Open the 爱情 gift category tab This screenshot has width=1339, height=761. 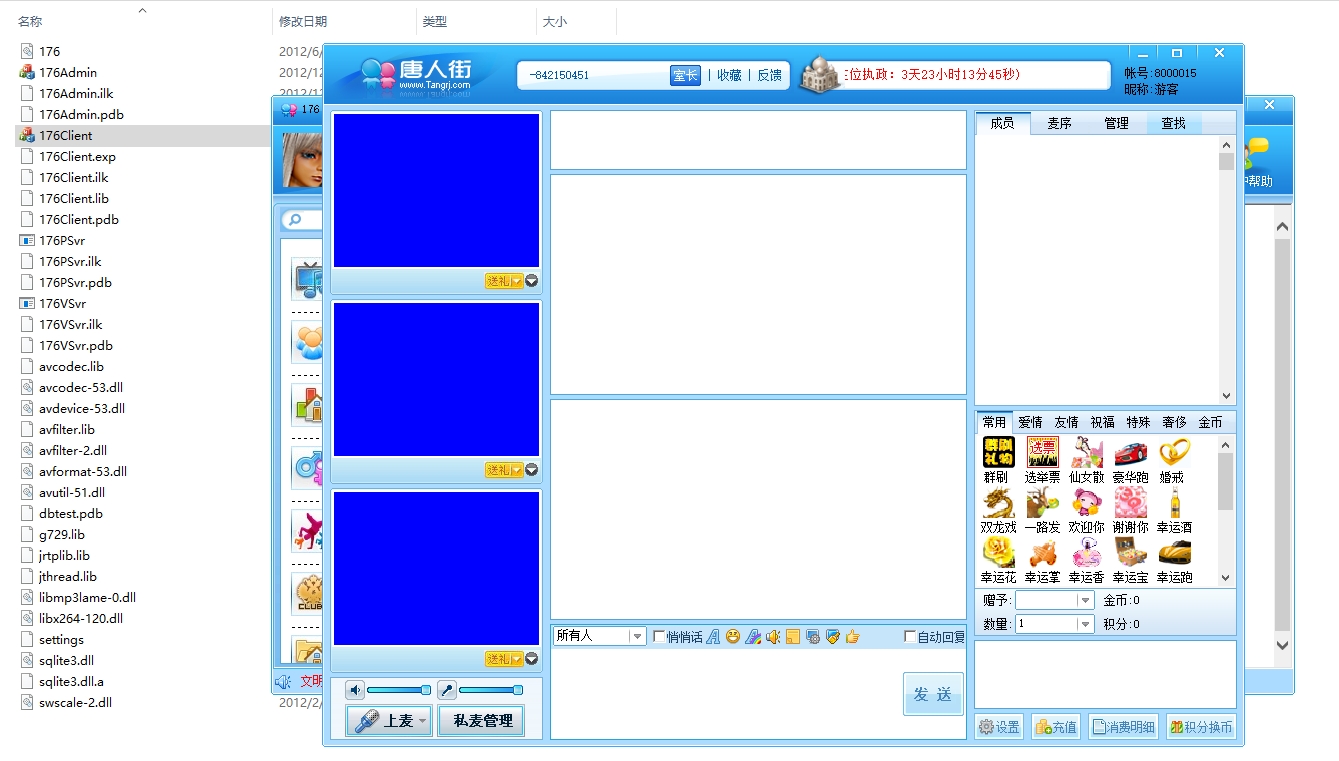(x=1030, y=422)
